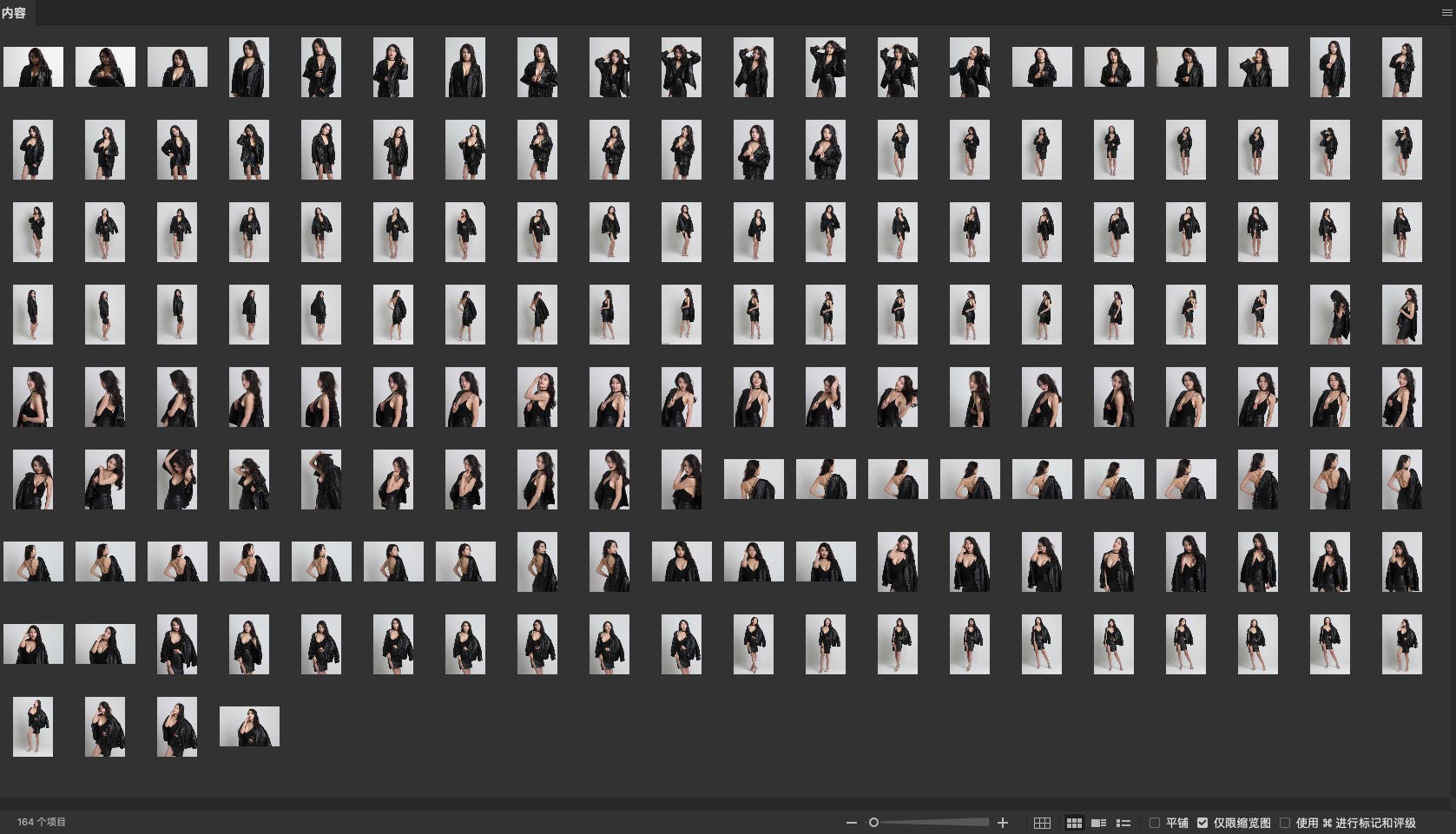Screen dimensions: 1456x834
Task: Click the plus icon to enlarge thumbnails
Action: point(1003,823)
